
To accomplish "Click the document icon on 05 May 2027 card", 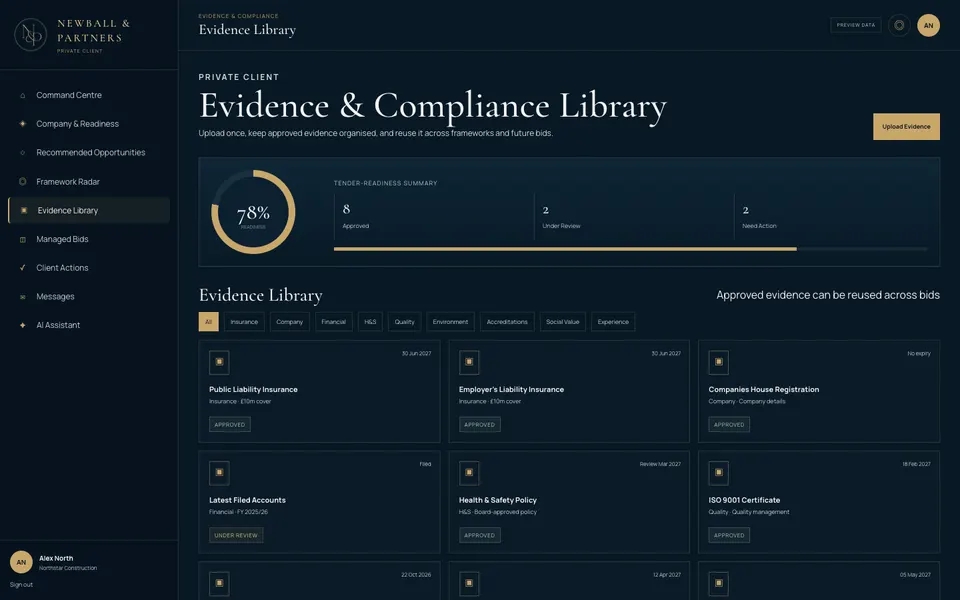I will [x=719, y=583].
